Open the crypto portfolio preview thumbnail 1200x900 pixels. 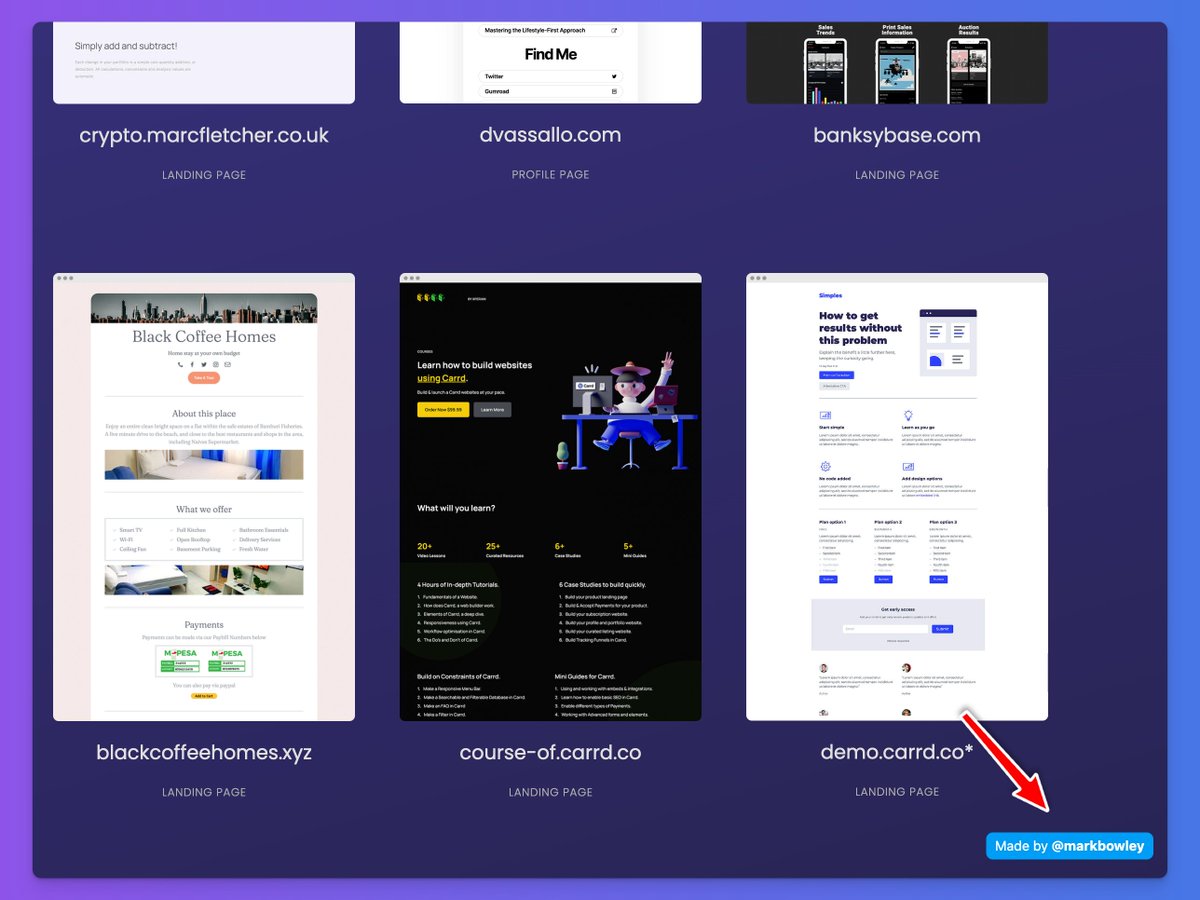tap(204, 62)
